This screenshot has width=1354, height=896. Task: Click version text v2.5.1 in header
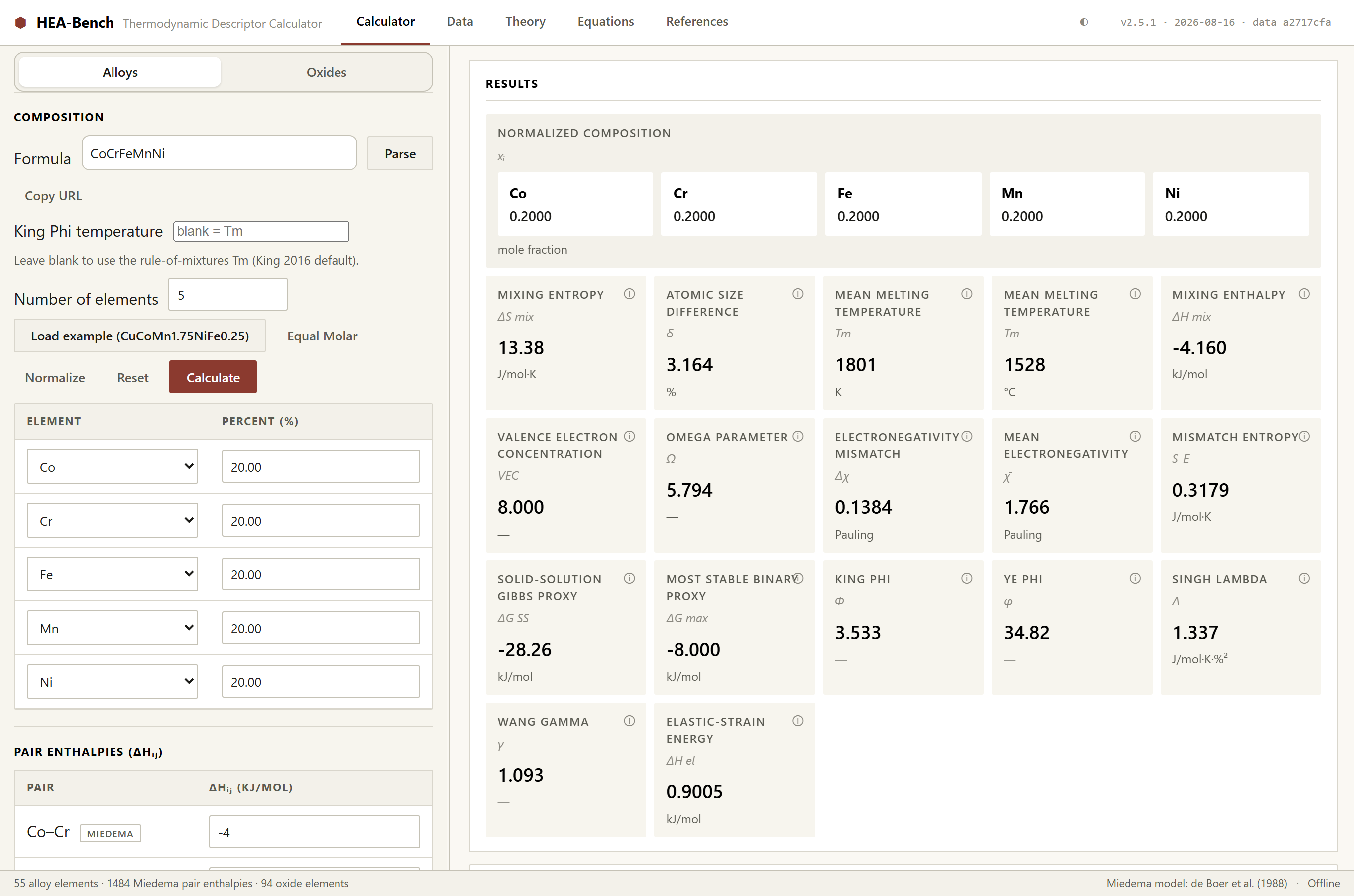tap(1138, 22)
